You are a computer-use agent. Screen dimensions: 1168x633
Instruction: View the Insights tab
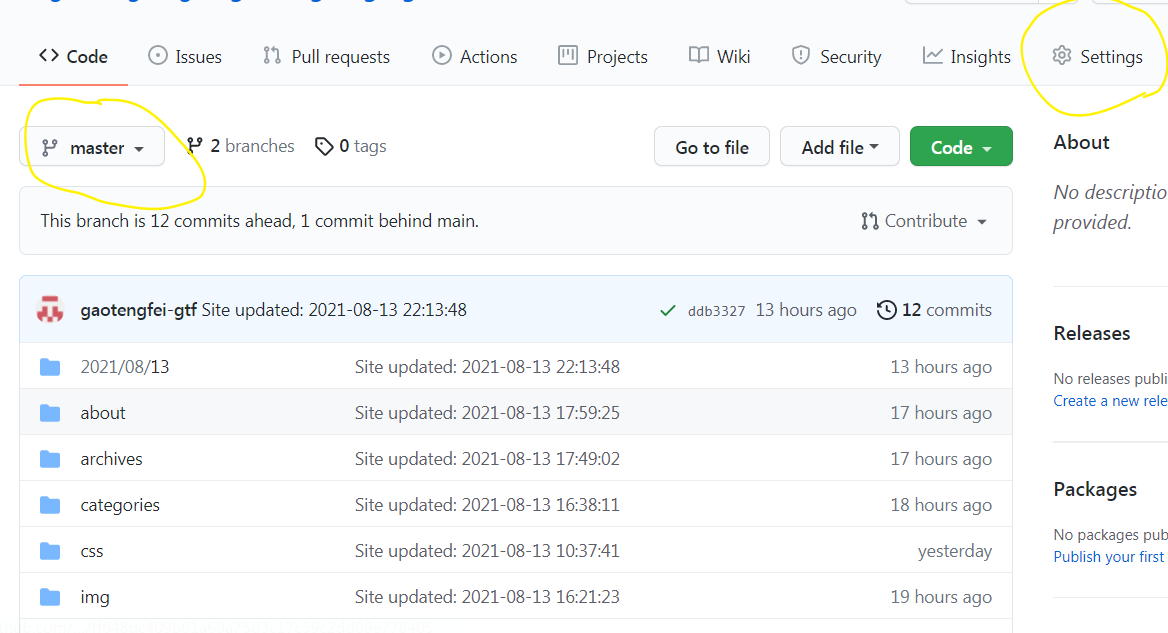[x=967, y=57]
